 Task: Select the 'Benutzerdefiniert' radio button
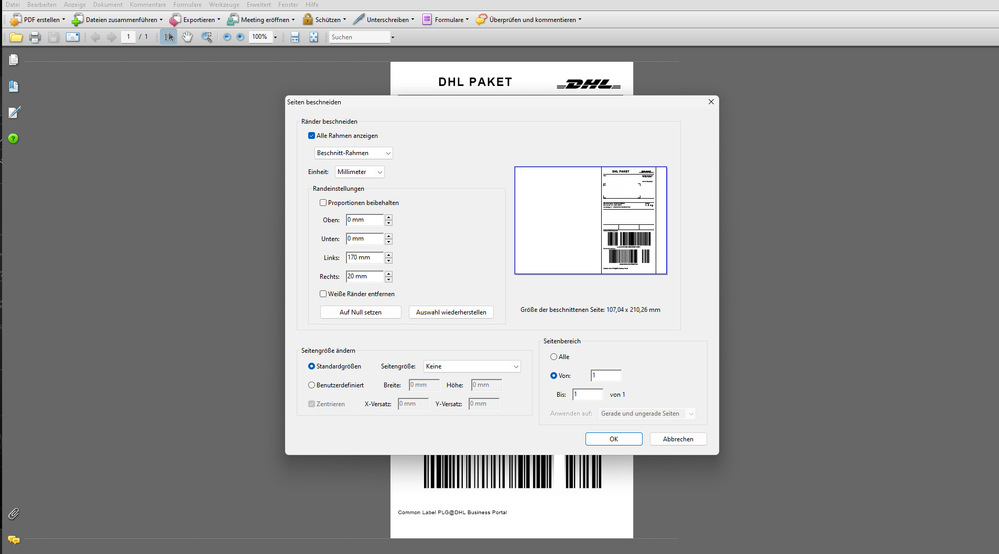pos(312,384)
